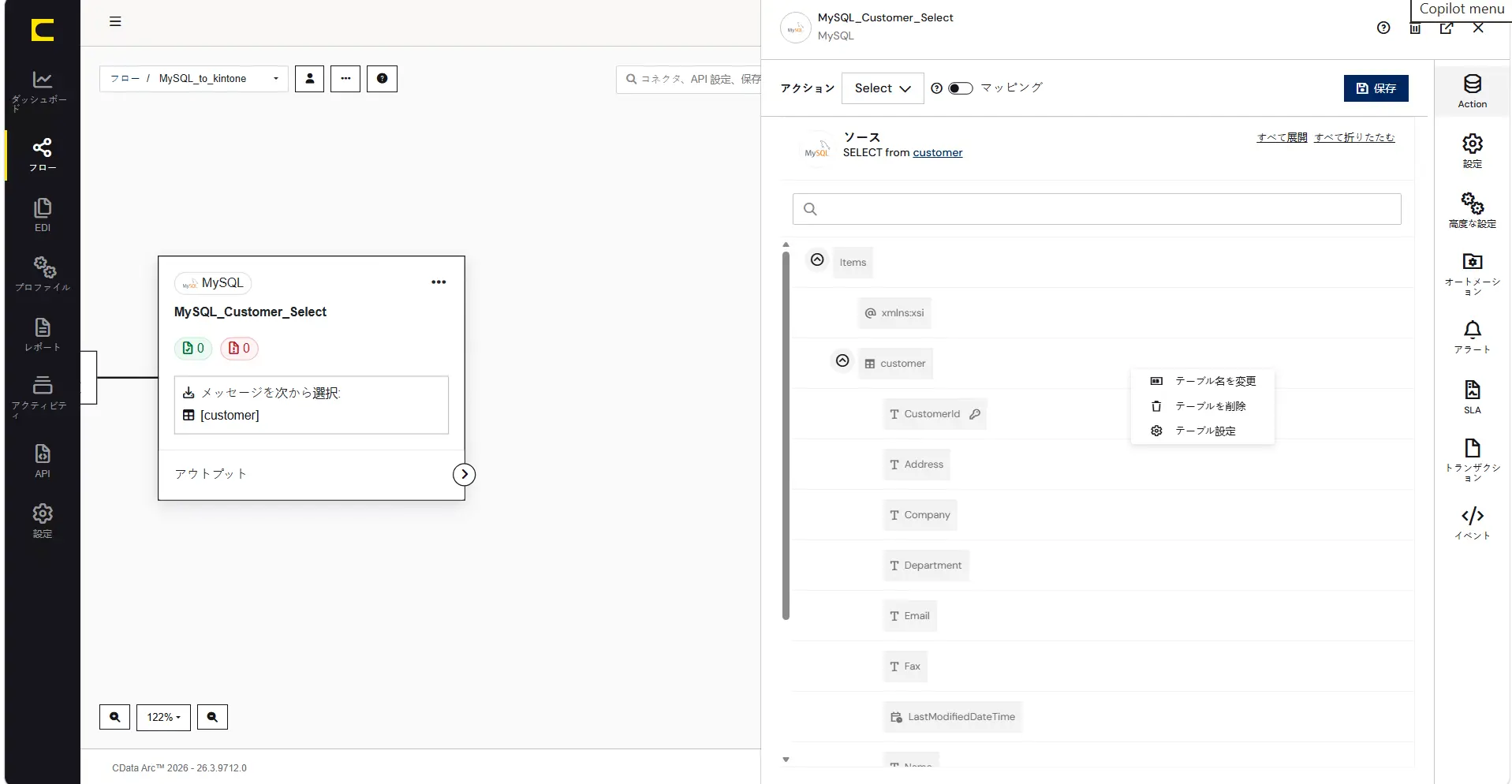Select the Department column

(926, 566)
